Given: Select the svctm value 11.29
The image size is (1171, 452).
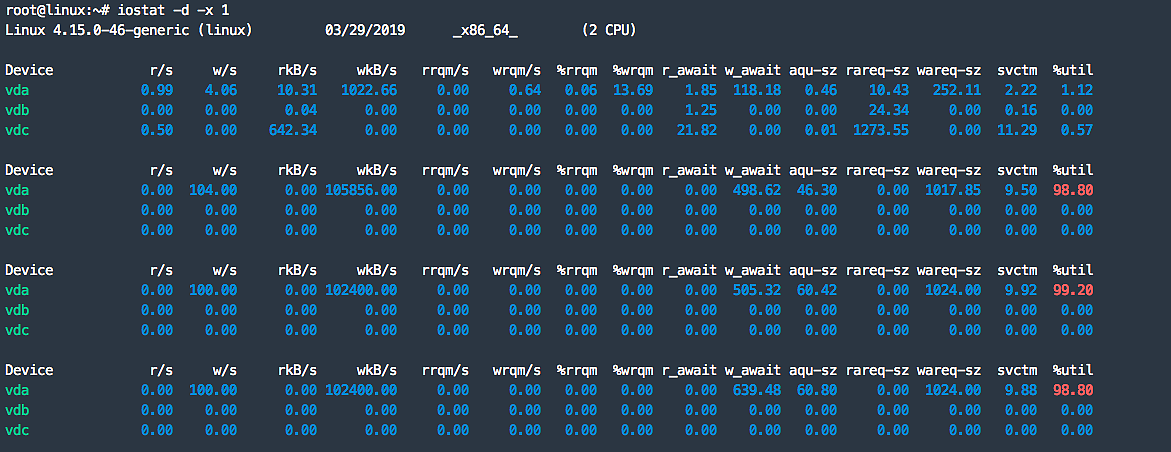Looking at the screenshot, I should pos(1016,130).
